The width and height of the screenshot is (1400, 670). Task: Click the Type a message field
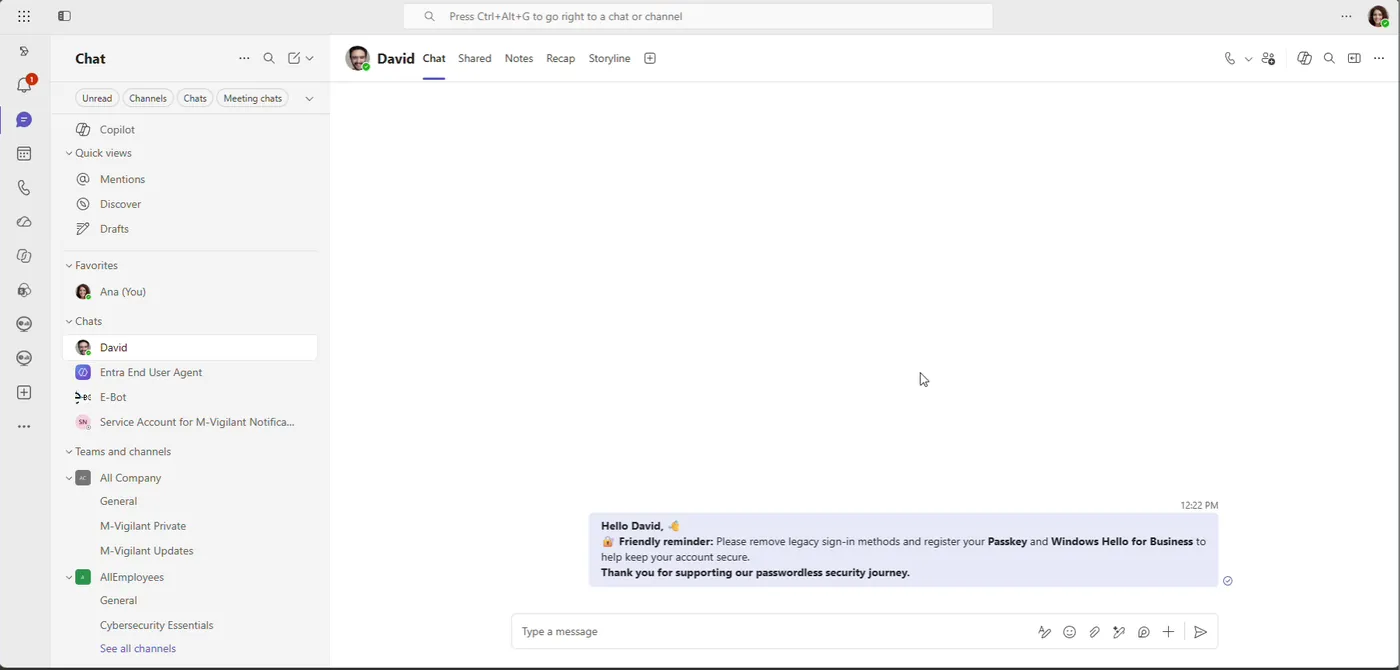775,632
